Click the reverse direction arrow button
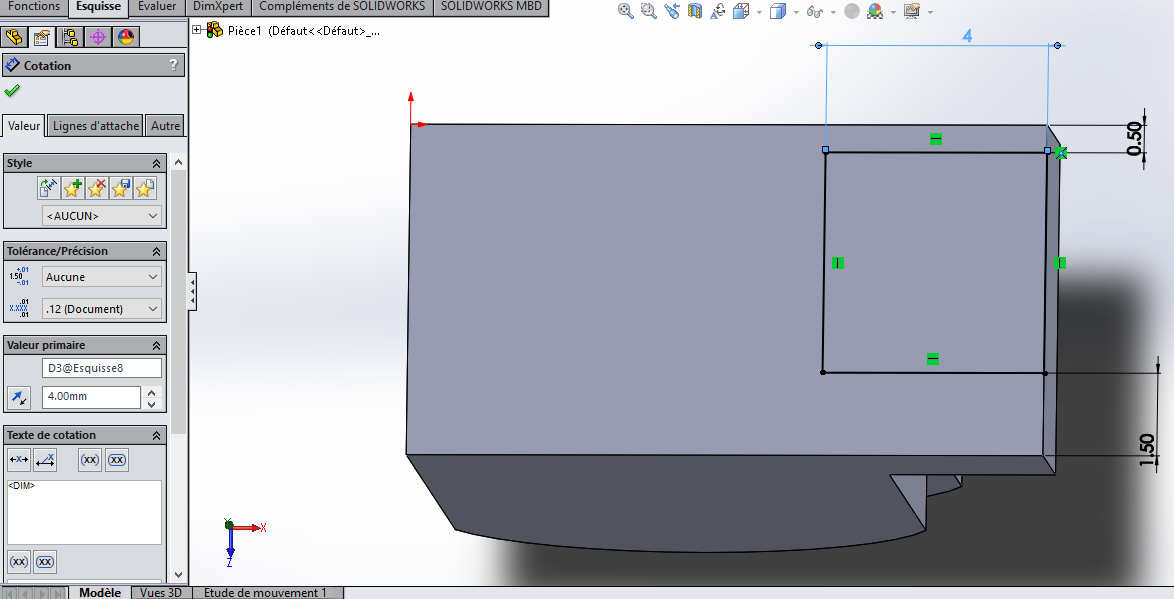Image resolution: width=1174 pixels, height=599 pixels. point(19,398)
